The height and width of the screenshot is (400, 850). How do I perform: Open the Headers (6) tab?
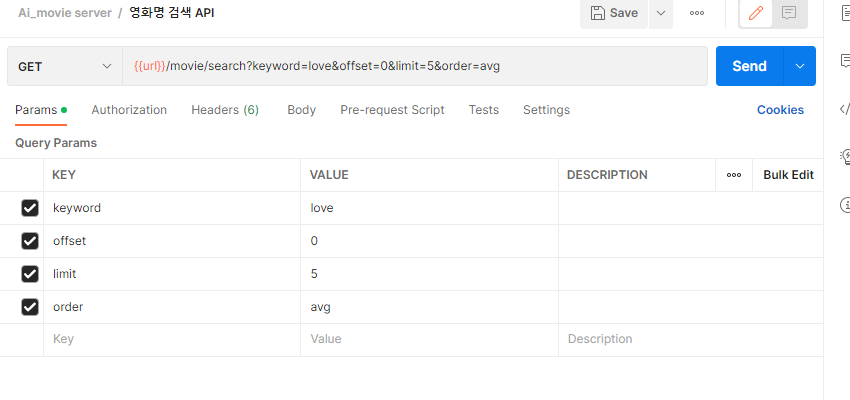(225, 110)
